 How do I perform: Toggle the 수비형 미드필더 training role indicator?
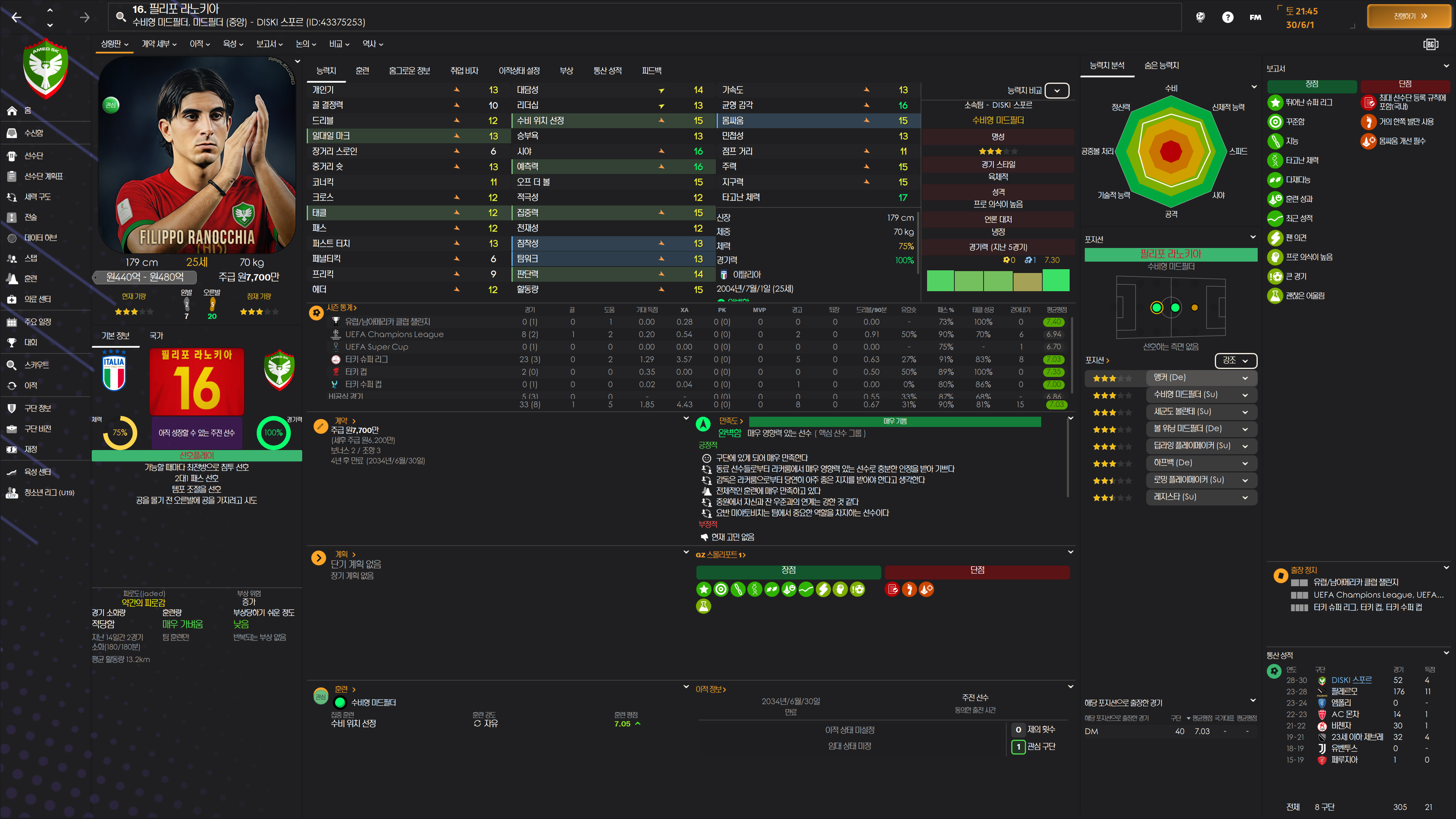[340, 703]
